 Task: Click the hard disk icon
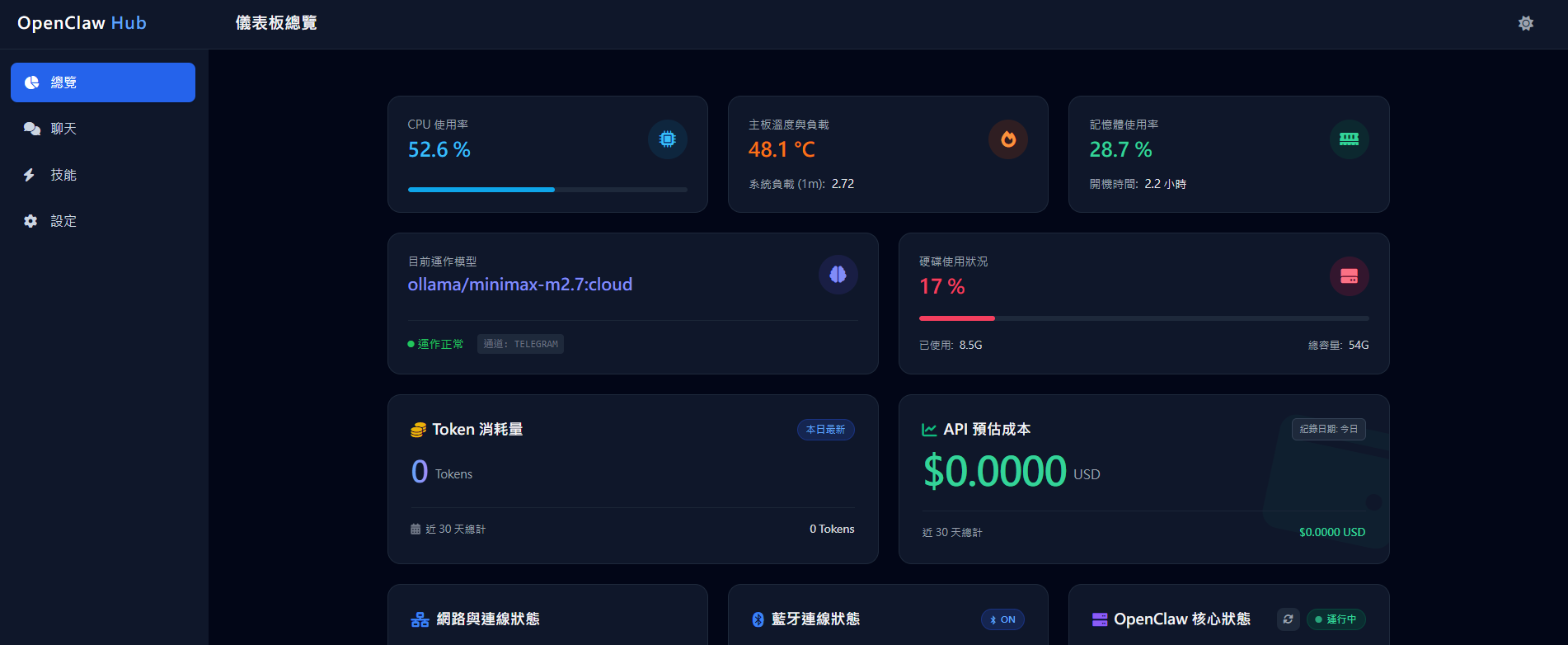(1350, 276)
